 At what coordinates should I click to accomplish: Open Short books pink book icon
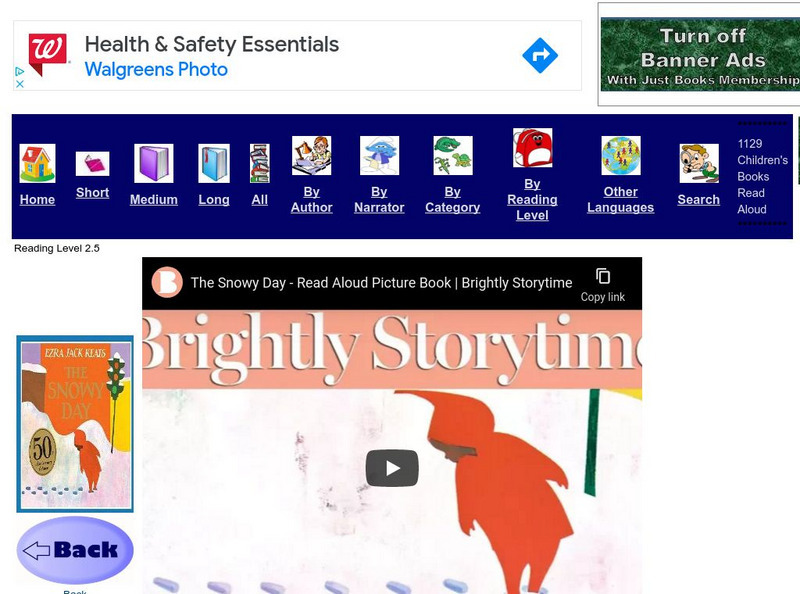(x=92, y=164)
